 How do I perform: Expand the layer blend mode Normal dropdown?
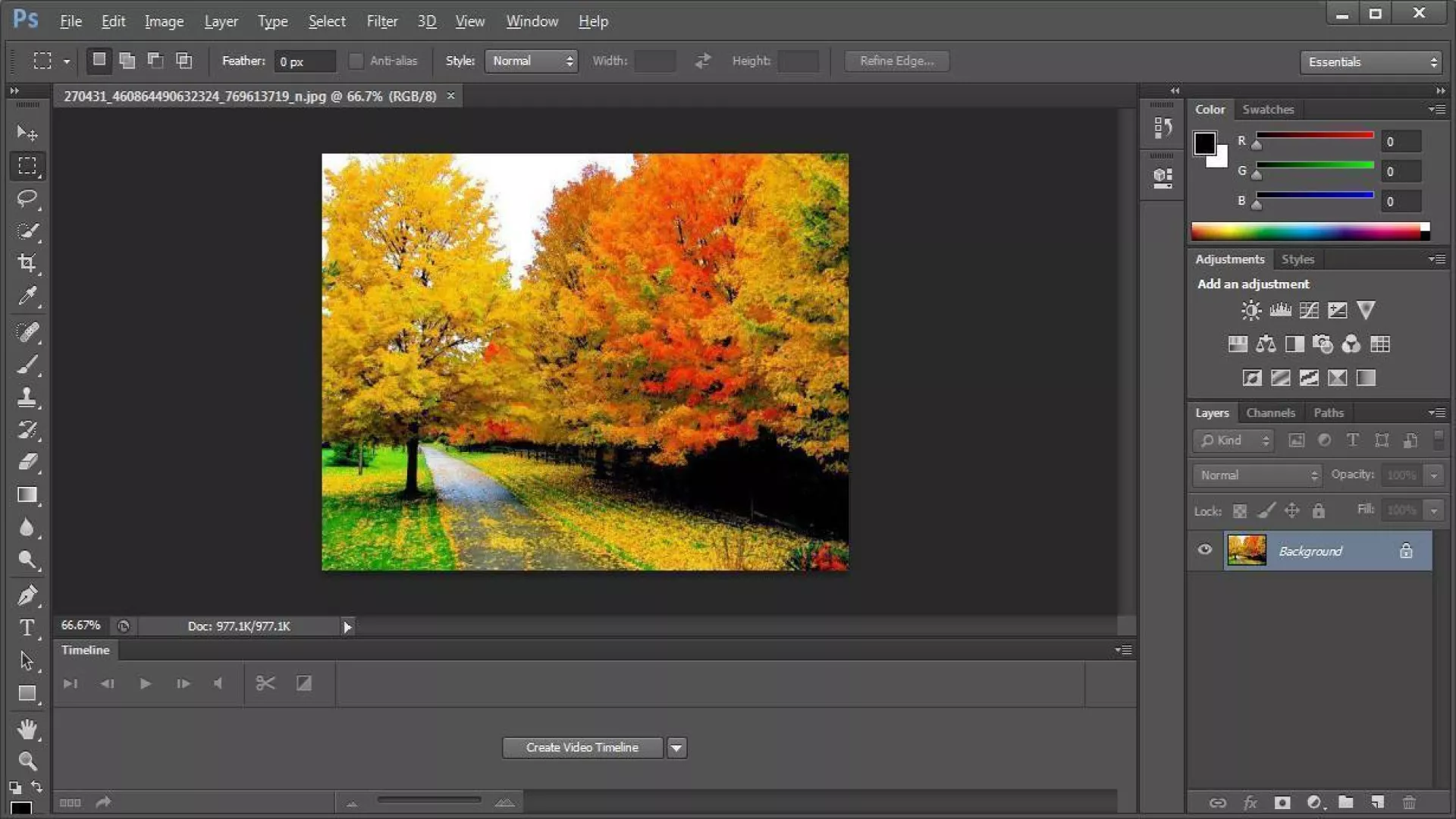[1257, 475]
